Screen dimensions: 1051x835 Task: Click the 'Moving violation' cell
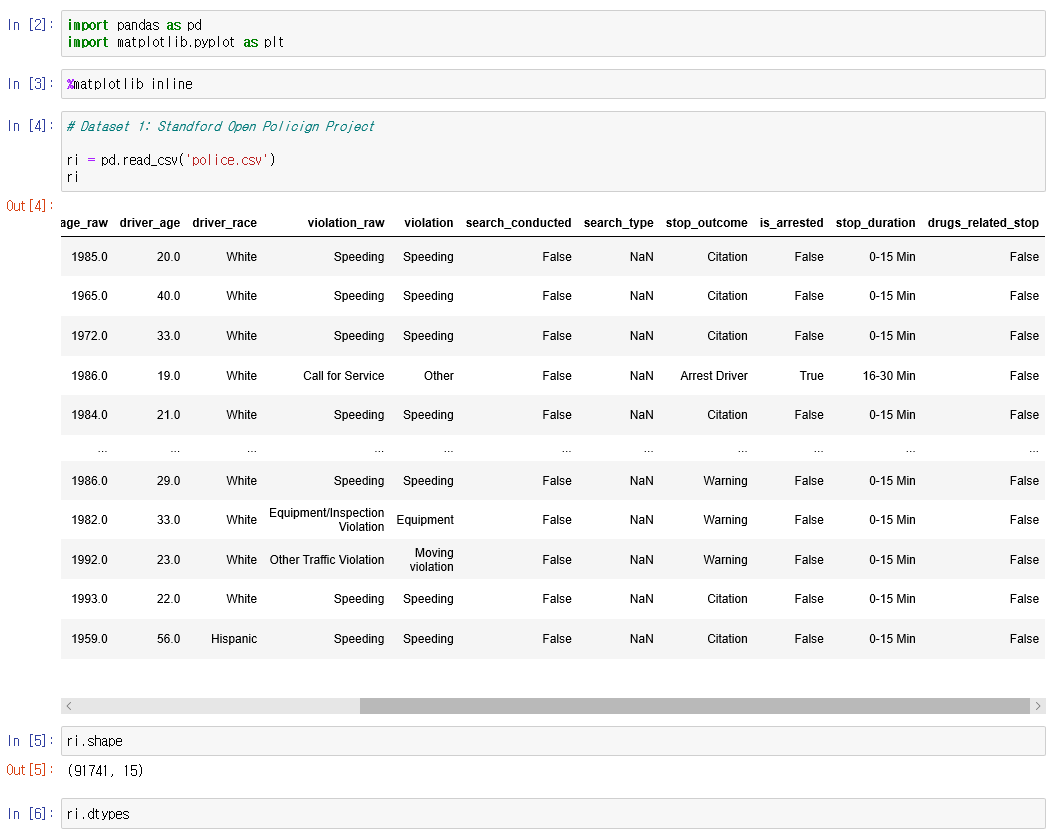(x=432, y=560)
